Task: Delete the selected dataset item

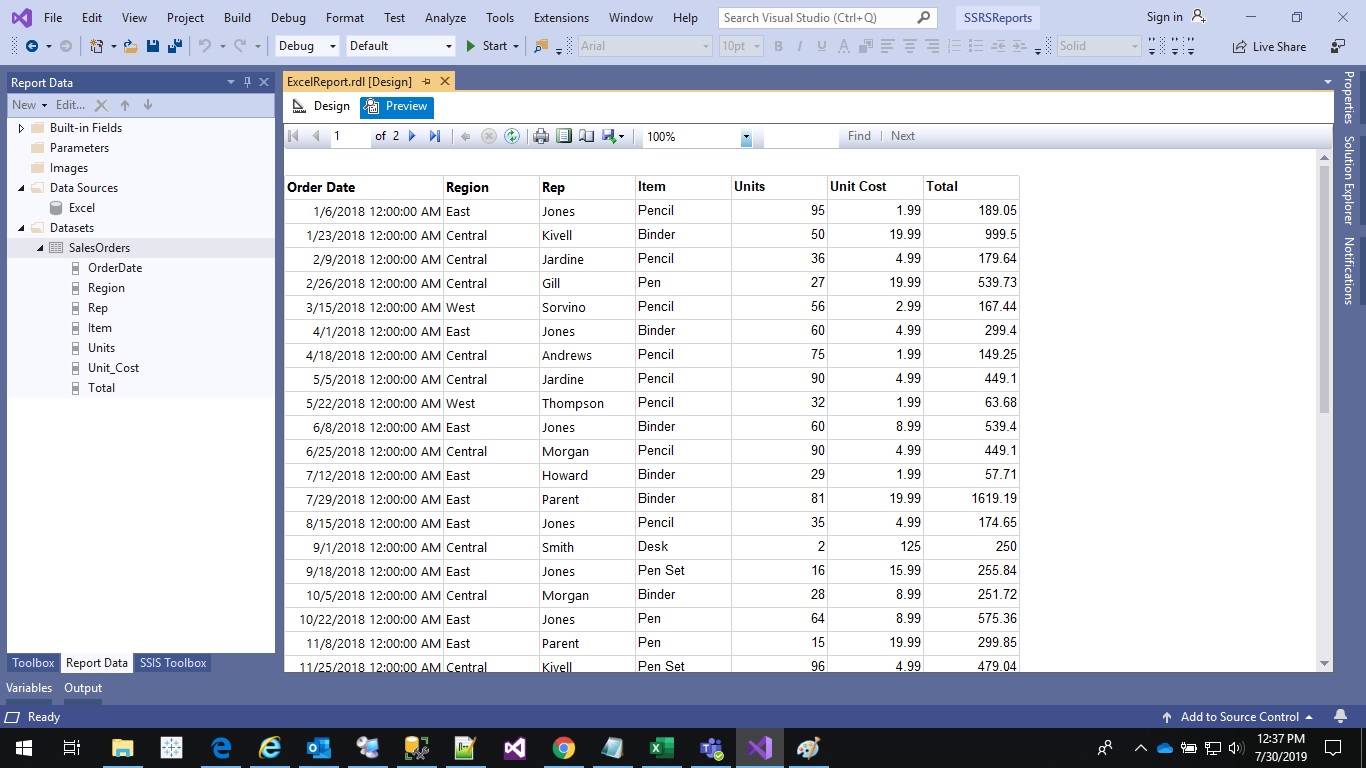Action: 101,105
